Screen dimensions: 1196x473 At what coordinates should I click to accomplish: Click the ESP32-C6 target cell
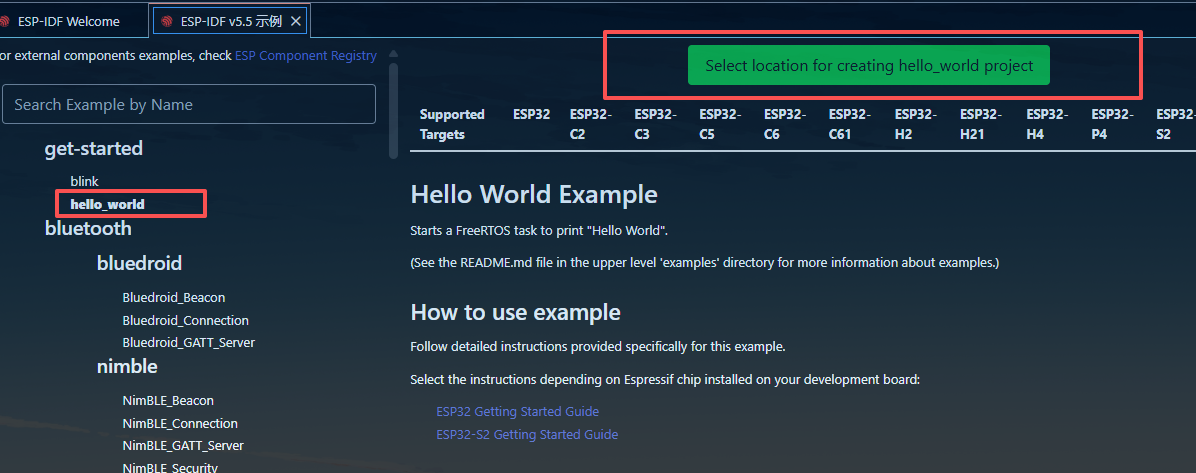click(785, 124)
